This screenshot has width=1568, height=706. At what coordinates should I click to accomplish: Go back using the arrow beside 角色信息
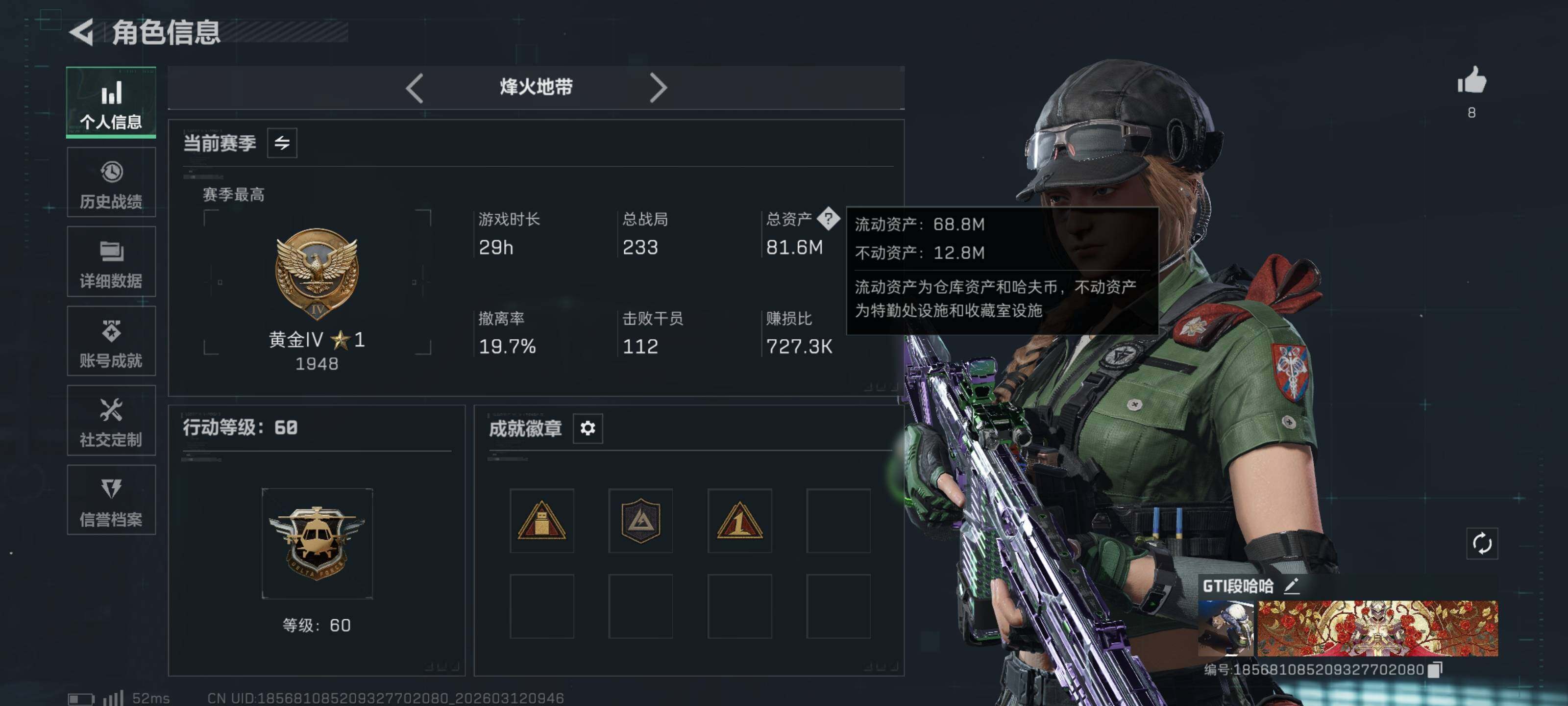pos(81,32)
